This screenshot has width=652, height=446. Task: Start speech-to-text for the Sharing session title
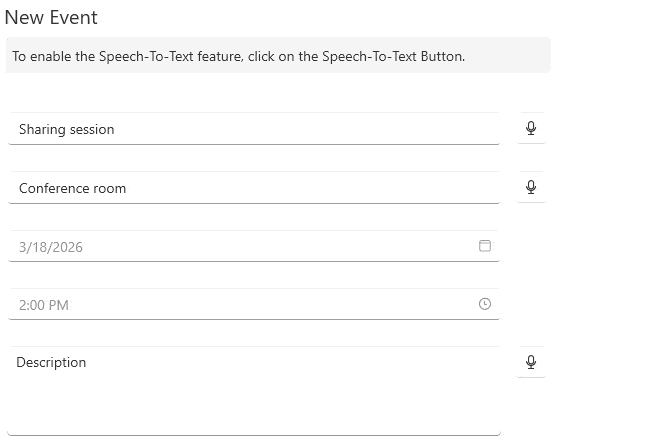pos(531,128)
